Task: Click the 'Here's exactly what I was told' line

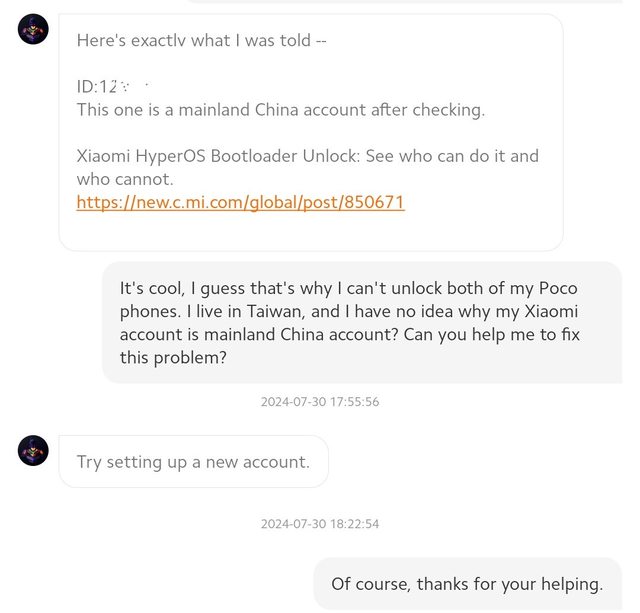Action: (x=201, y=41)
